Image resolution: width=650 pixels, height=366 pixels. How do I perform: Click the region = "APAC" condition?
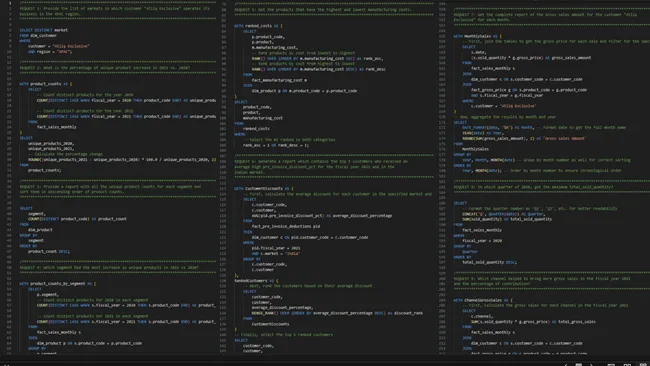pyautogui.click(x=50, y=52)
